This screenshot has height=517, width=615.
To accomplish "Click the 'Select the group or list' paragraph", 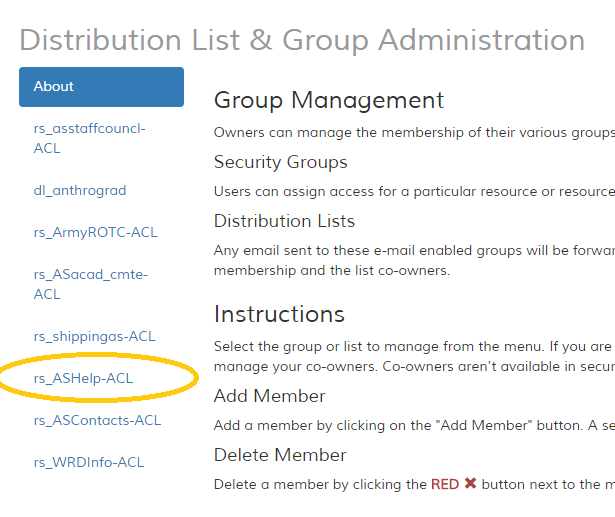I will click(414, 357).
